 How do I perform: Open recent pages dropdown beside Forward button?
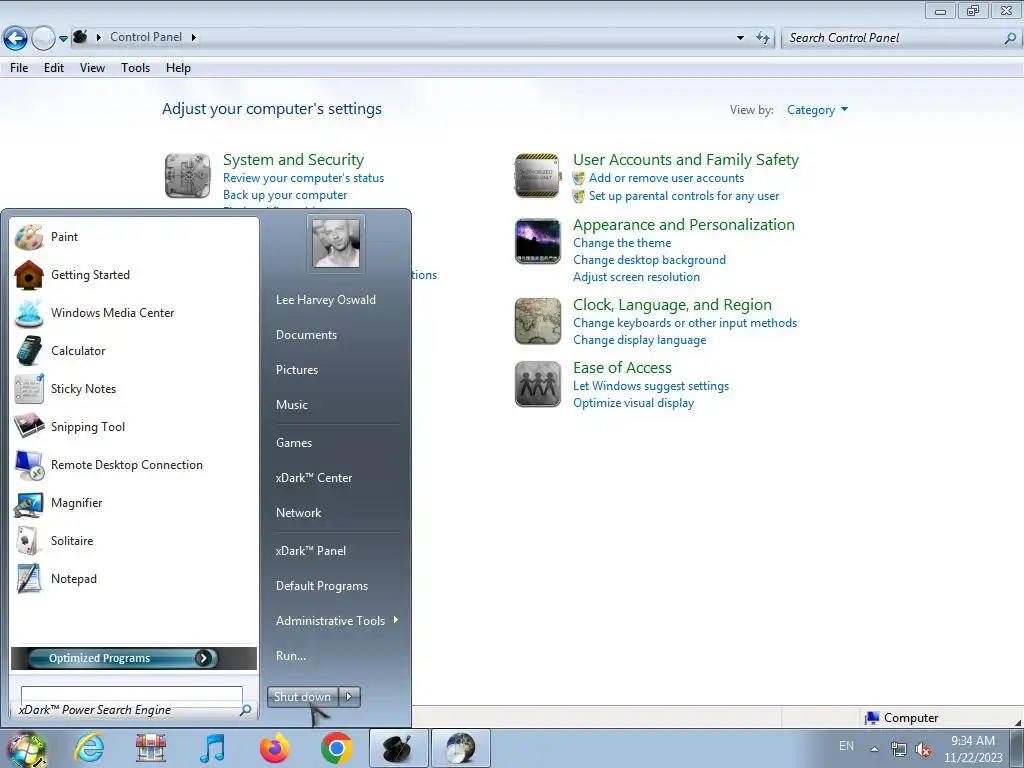tap(63, 39)
